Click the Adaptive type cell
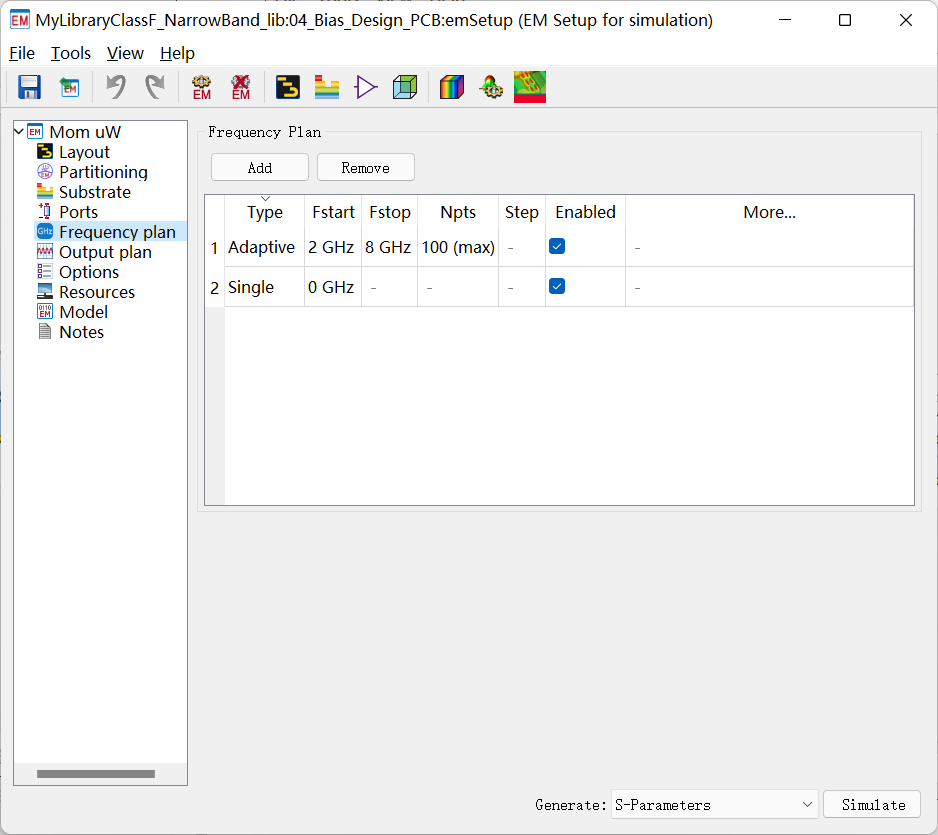This screenshot has width=938, height=835. (264, 247)
